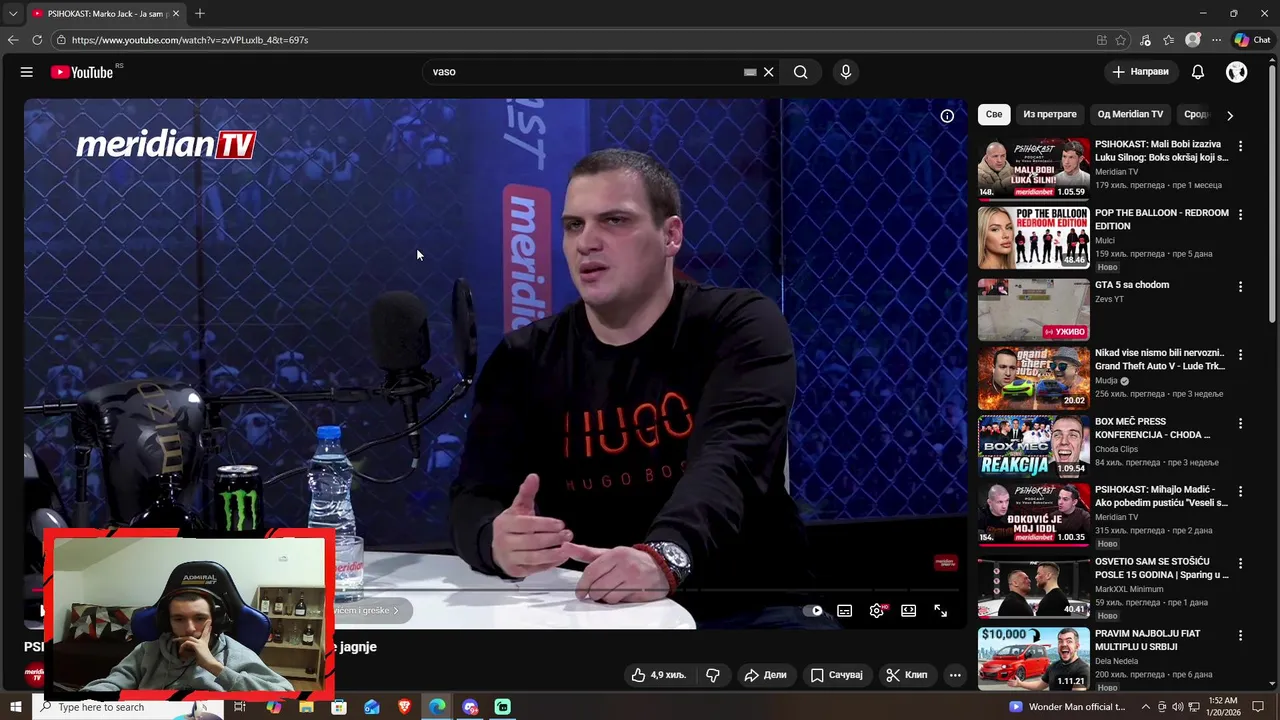This screenshot has width=1280, height=720.
Task: Go to the YouTube home logo
Action: pyautogui.click(x=82, y=72)
